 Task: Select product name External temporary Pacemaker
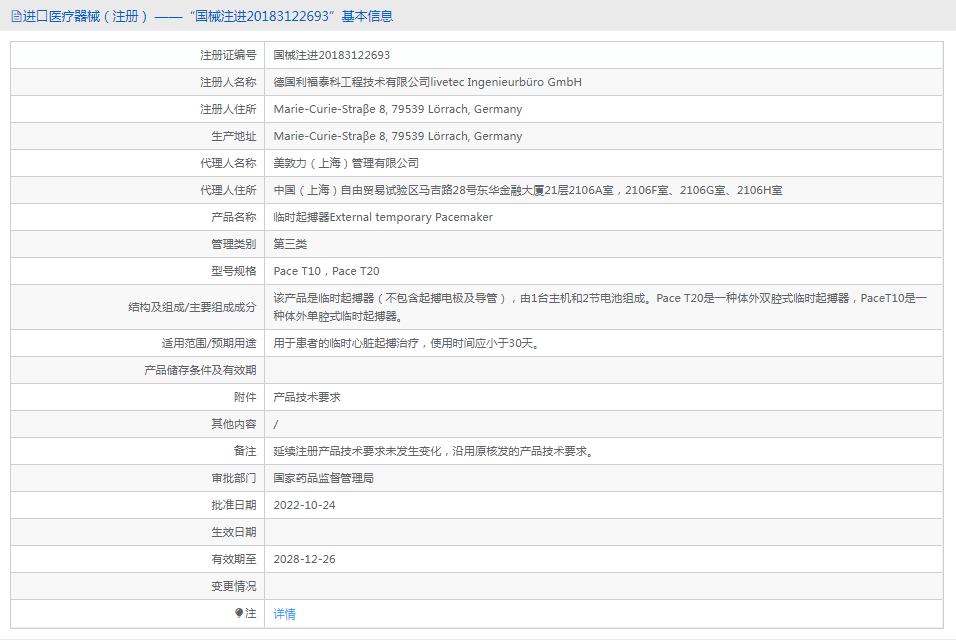point(383,217)
